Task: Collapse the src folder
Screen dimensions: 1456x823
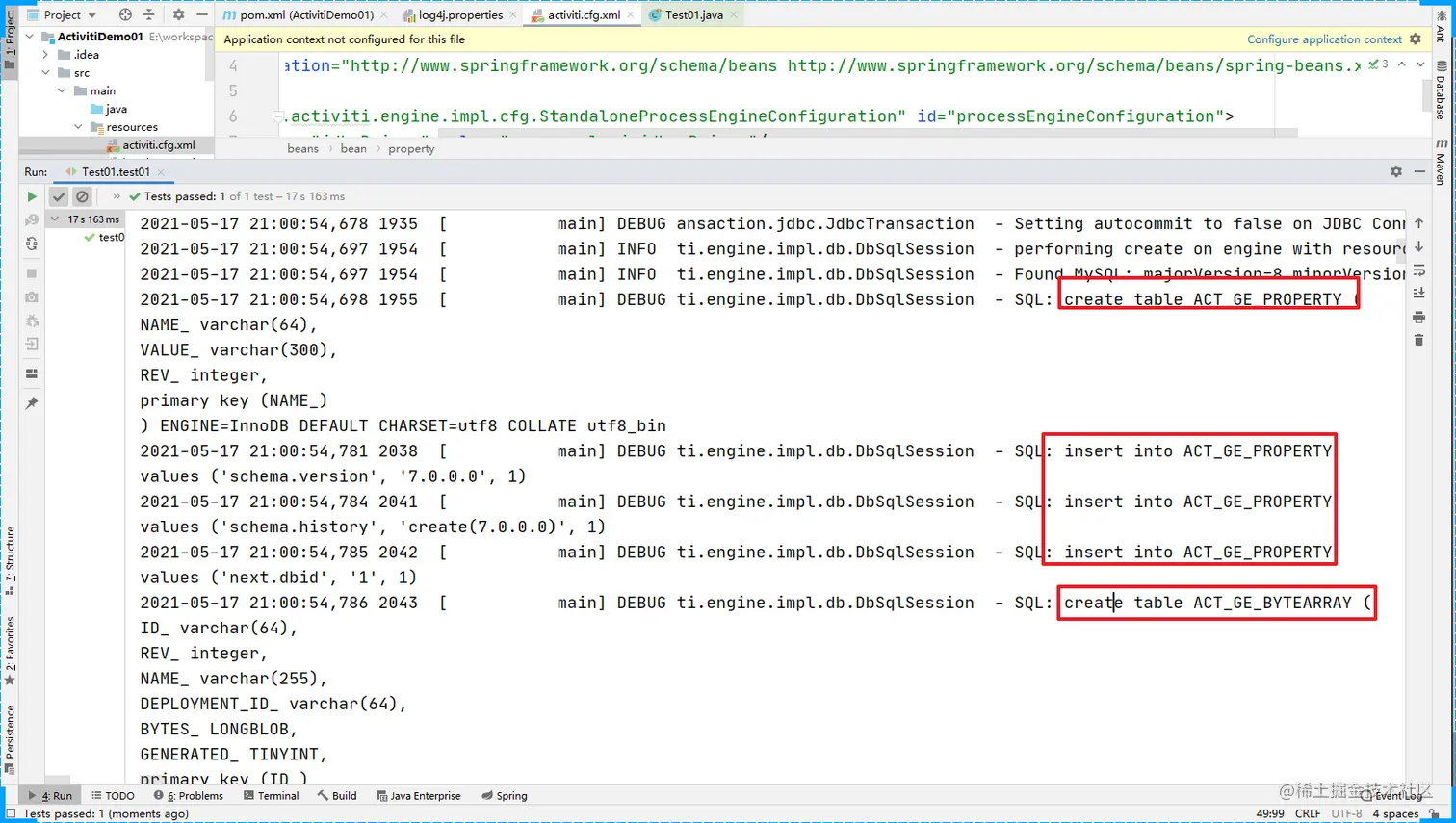Action: [x=45, y=73]
